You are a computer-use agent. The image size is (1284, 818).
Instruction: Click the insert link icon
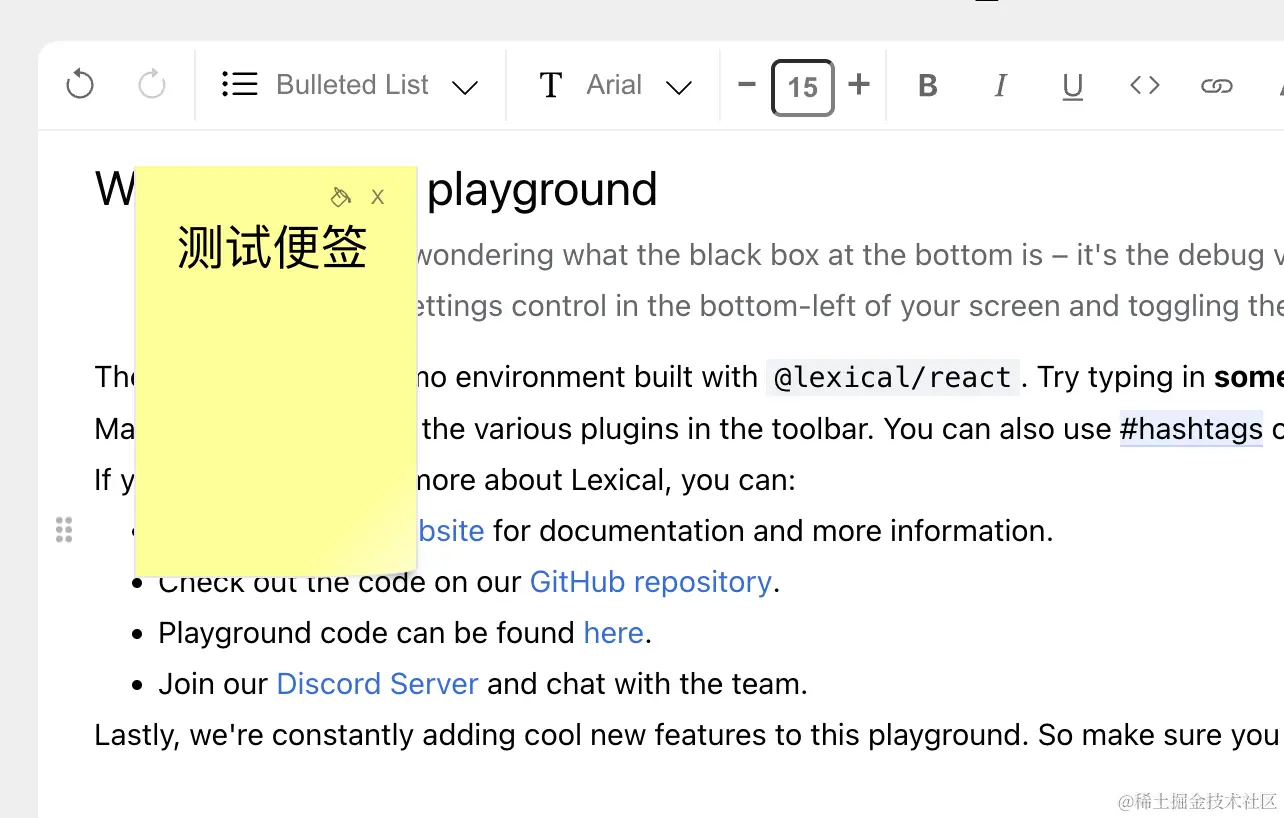pyautogui.click(x=1216, y=86)
